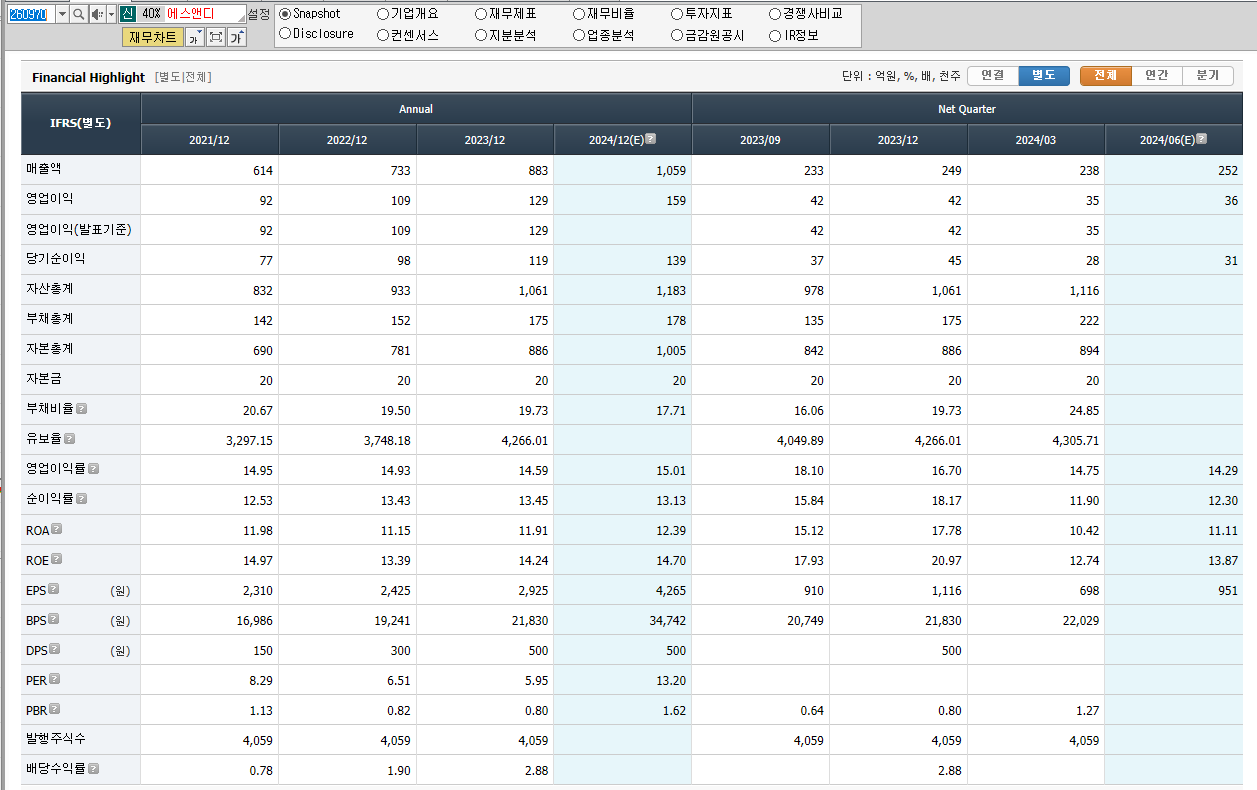Click the help icon beside 부채비율
This screenshot has height=790, width=1257.
(x=82, y=409)
